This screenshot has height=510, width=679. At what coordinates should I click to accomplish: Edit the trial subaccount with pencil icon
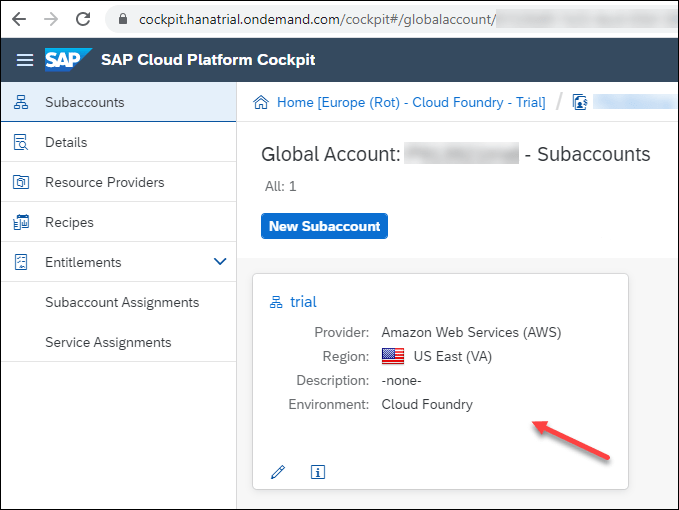[278, 472]
